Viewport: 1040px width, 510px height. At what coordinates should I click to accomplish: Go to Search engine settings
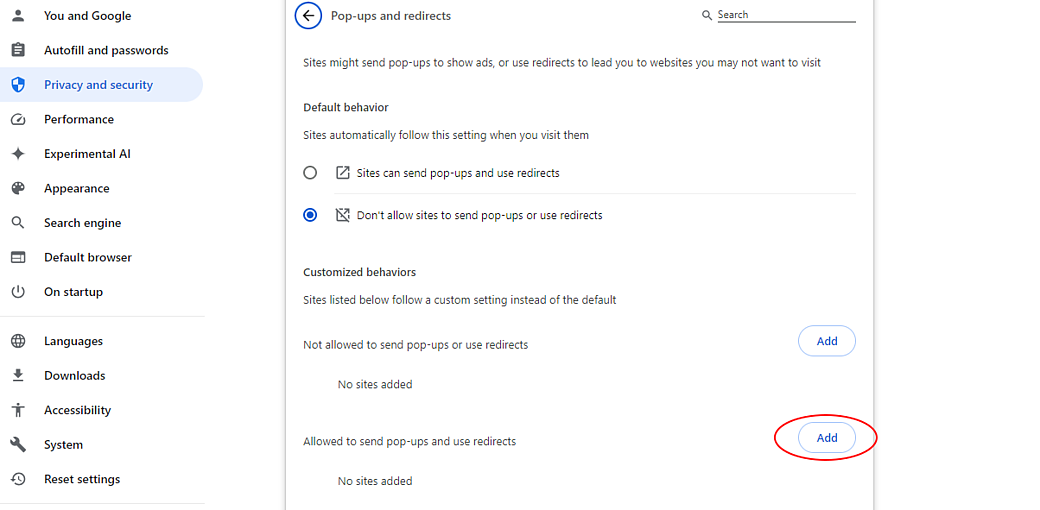point(82,223)
